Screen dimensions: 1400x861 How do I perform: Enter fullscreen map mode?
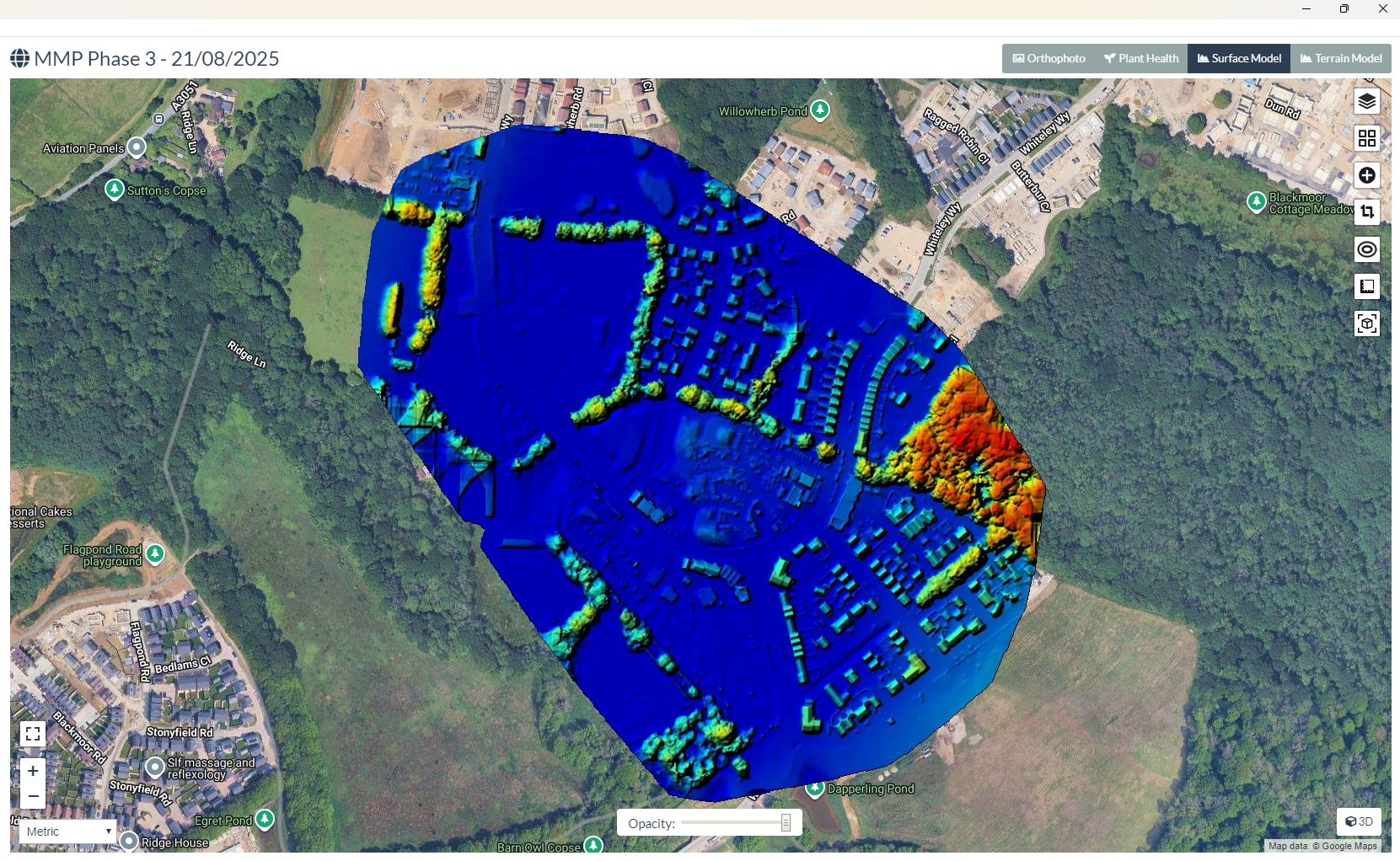pos(33,734)
